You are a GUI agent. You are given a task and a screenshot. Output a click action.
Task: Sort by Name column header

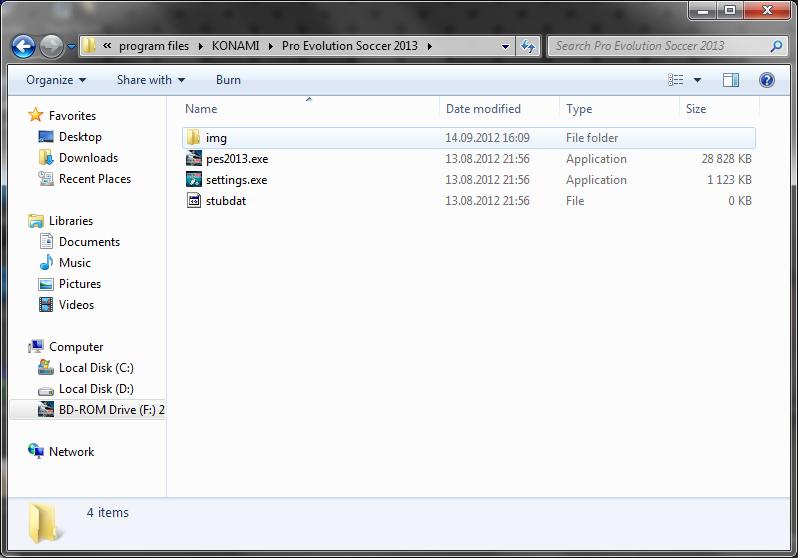point(201,109)
